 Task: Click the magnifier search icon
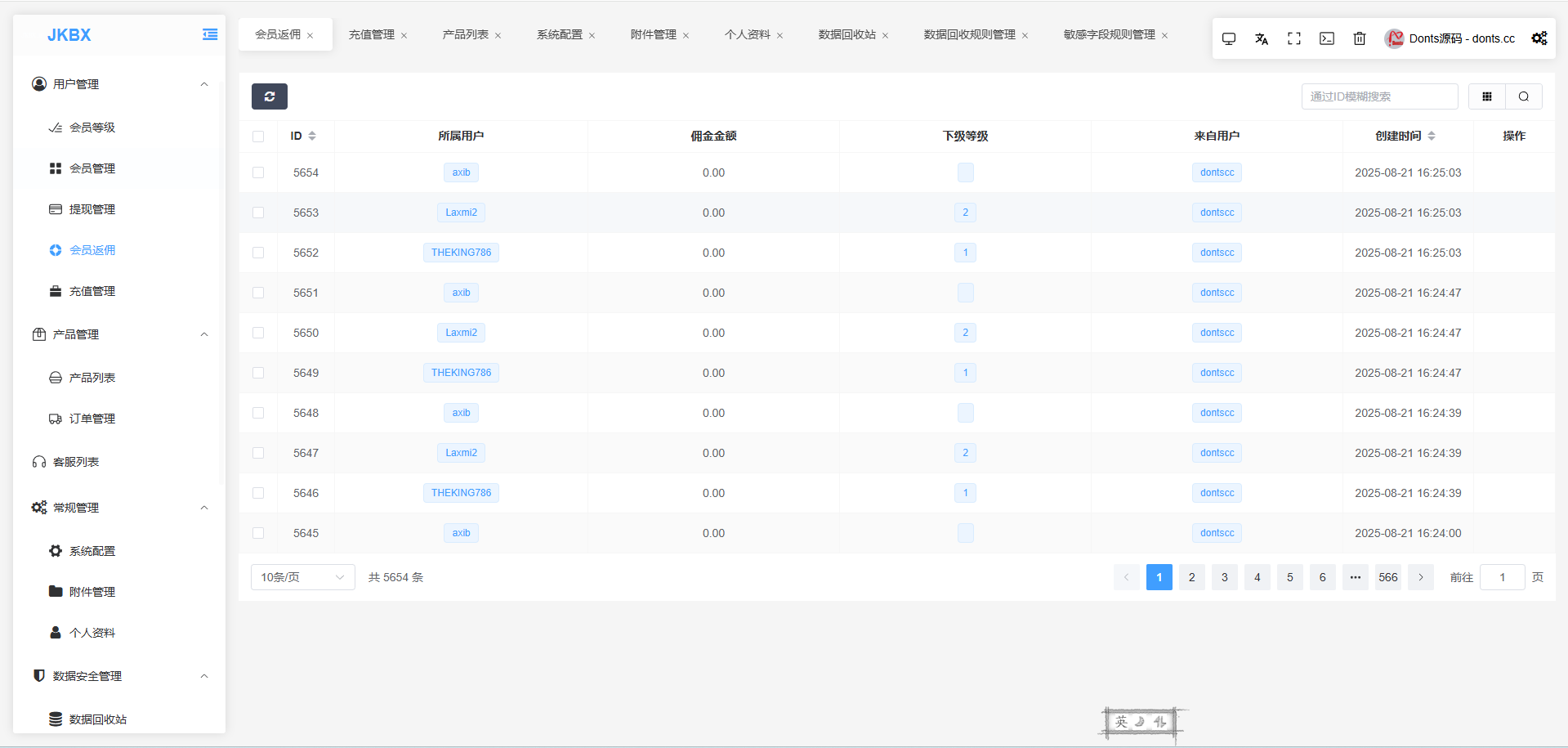pos(1523,96)
